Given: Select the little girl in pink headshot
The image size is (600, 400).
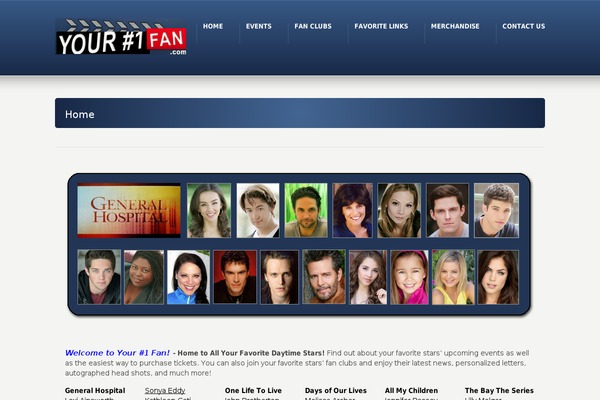Looking at the screenshot, I should pos(411,277).
